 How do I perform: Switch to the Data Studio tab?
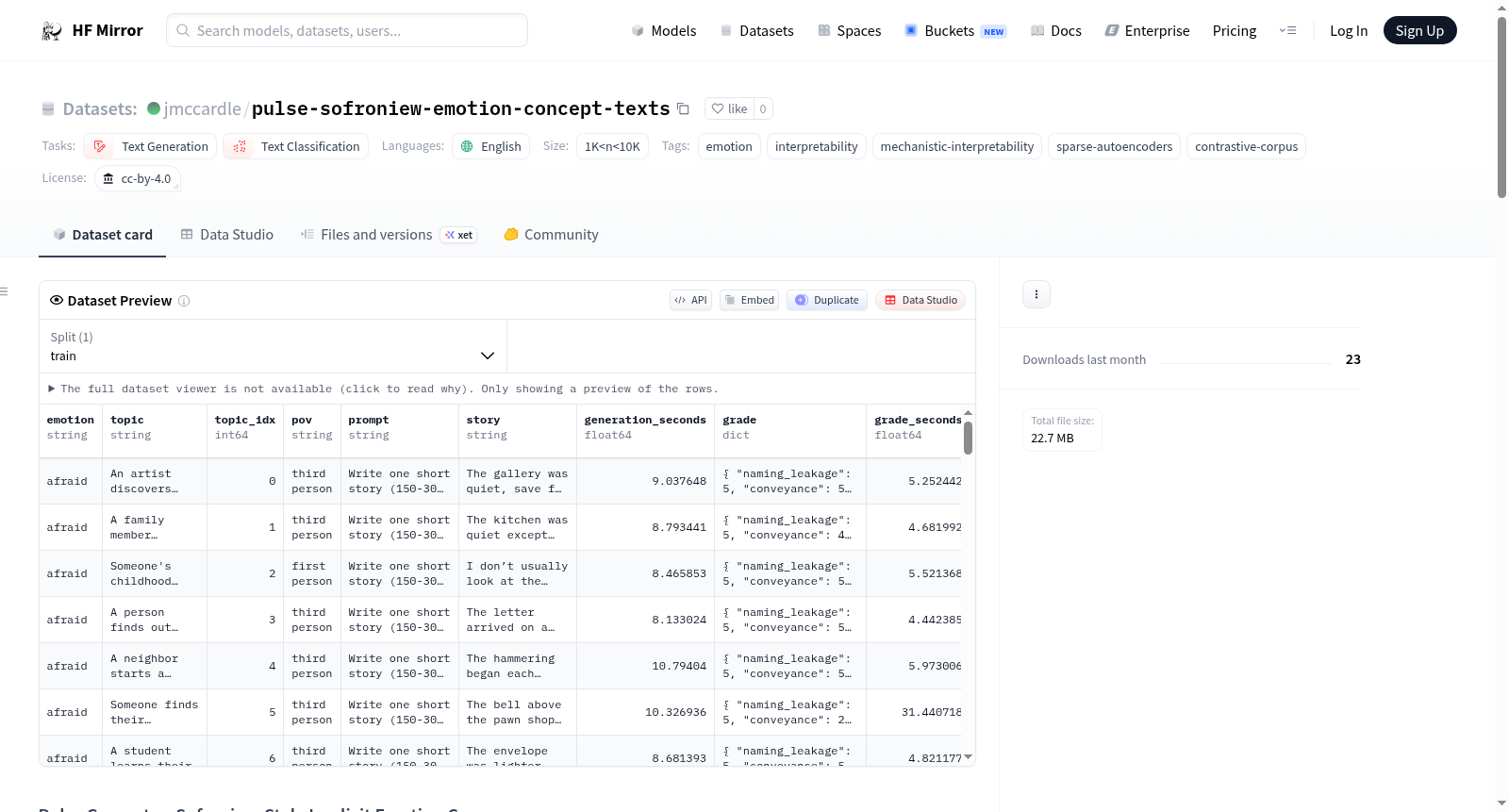[227, 235]
